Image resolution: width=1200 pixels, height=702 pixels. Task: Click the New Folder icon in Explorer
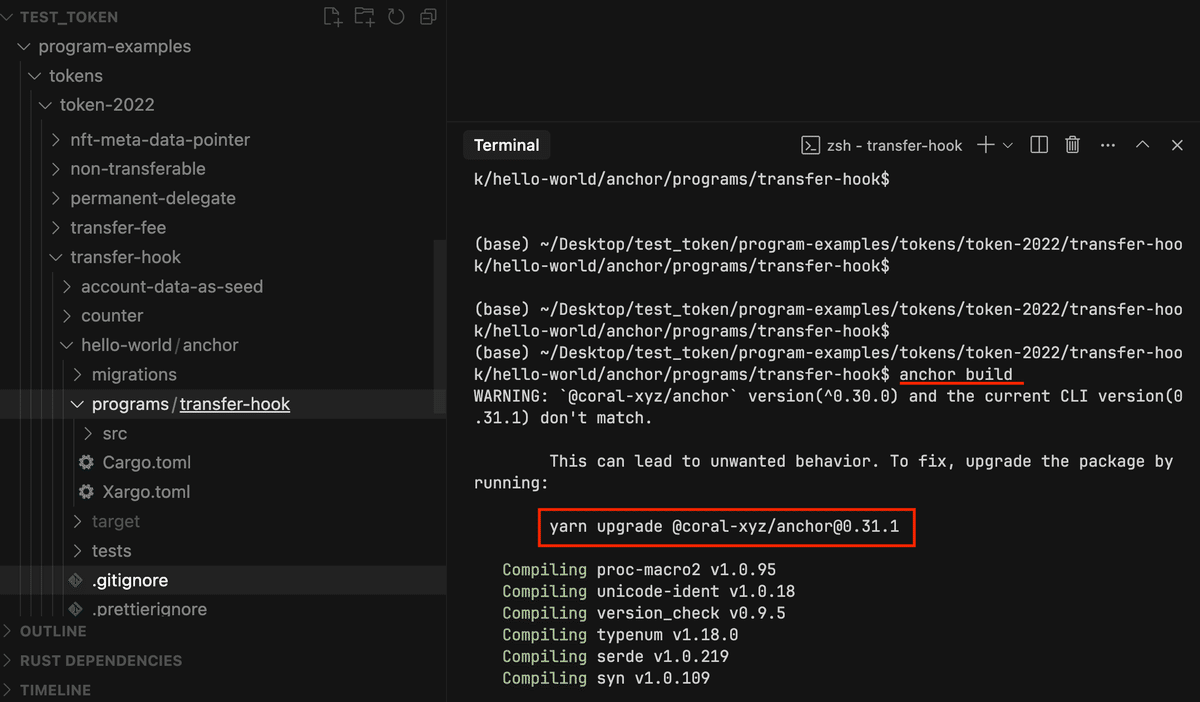click(364, 17)
